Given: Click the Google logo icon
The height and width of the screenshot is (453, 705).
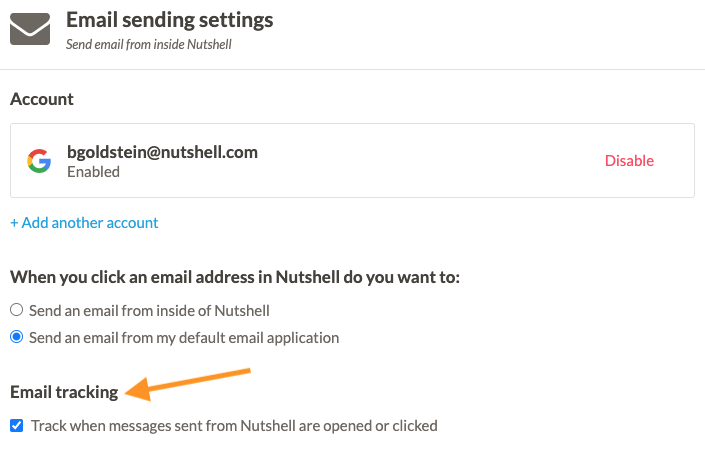Looking at the screenshot, I should [39, 161].
